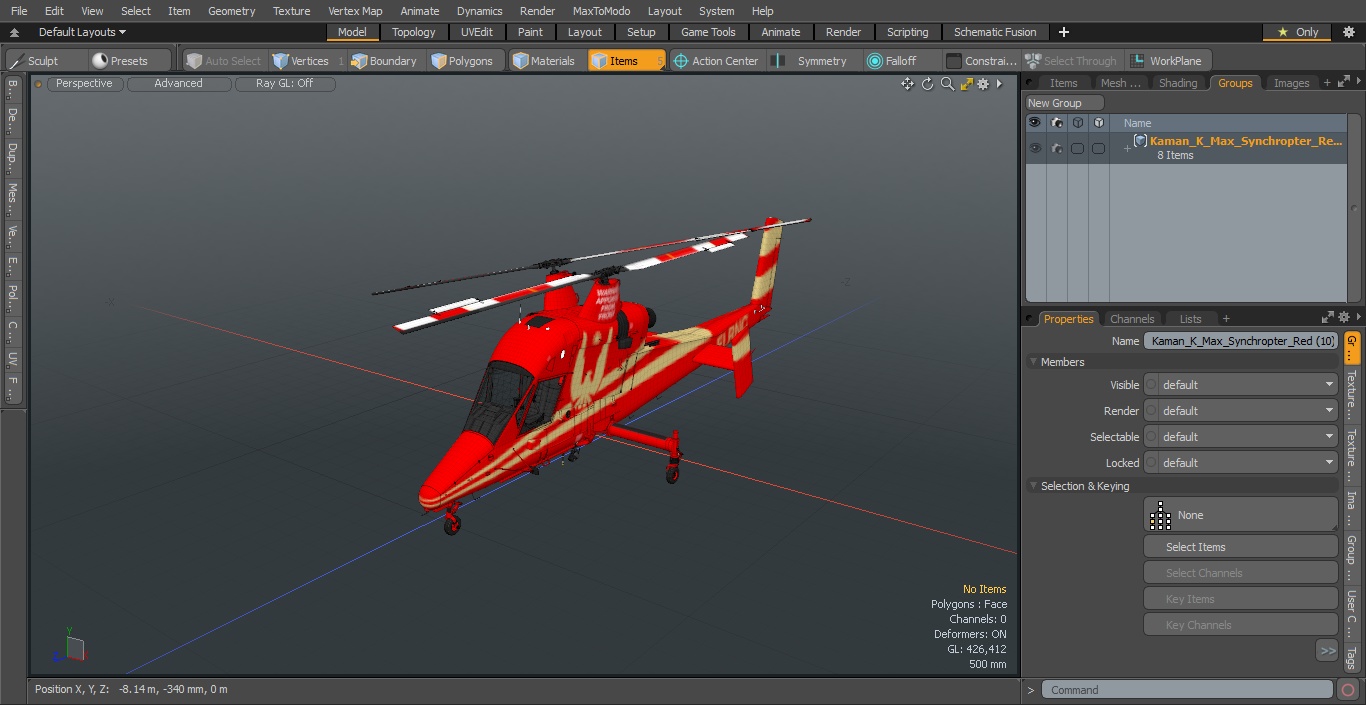Open the WorkPlane options
The height and width of the screenshot is (705, 1366).
pos(1168,61)
